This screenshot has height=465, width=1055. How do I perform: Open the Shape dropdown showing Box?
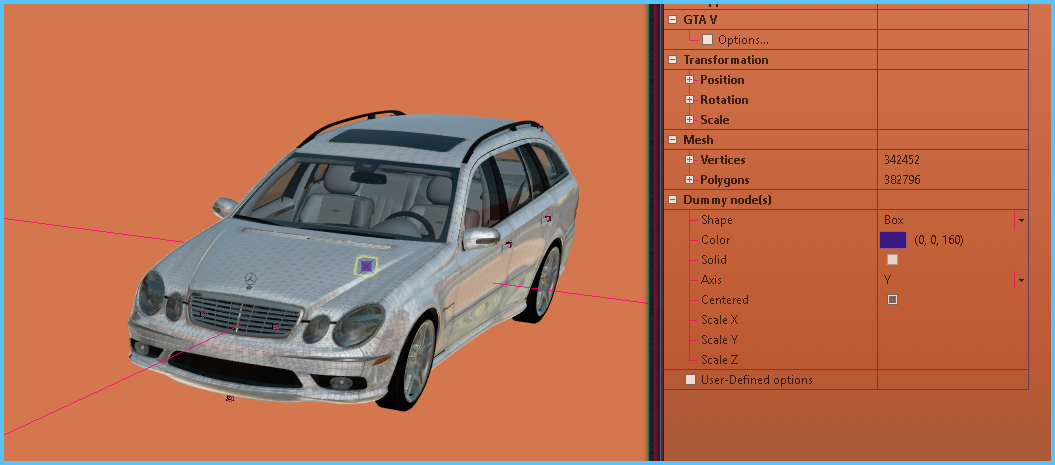point(1020,220)
